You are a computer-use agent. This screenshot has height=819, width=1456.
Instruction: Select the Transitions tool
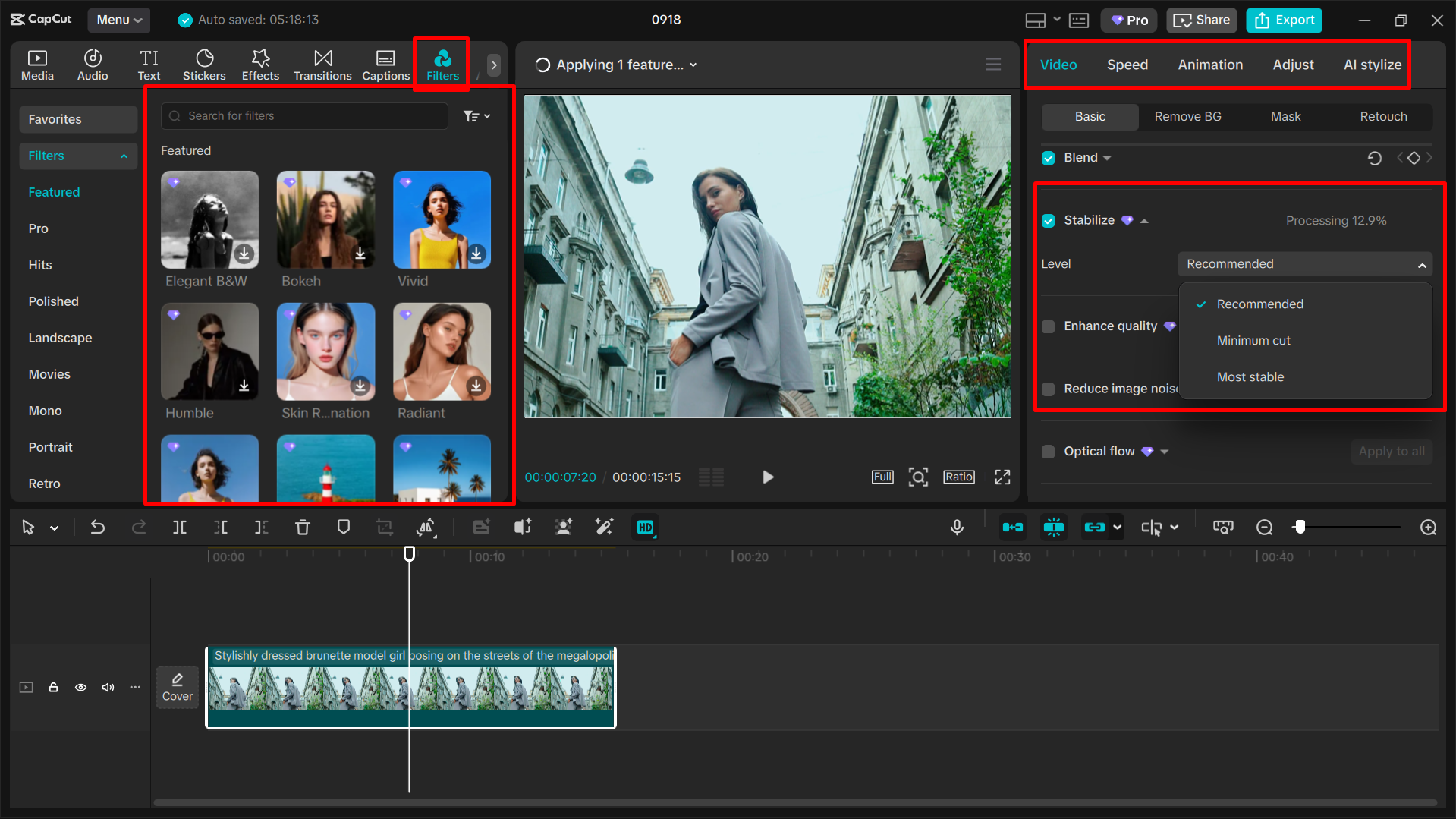(x=322, y=65)
